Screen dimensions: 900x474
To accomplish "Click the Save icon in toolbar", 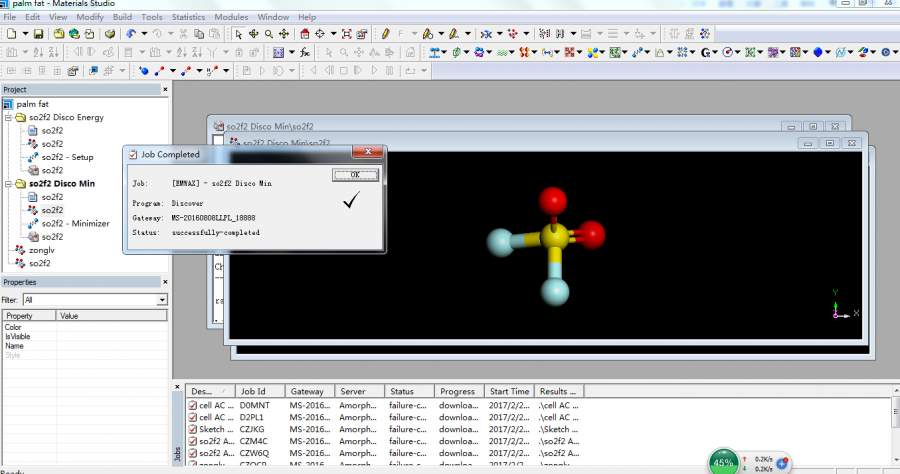I will pos(38,34).
